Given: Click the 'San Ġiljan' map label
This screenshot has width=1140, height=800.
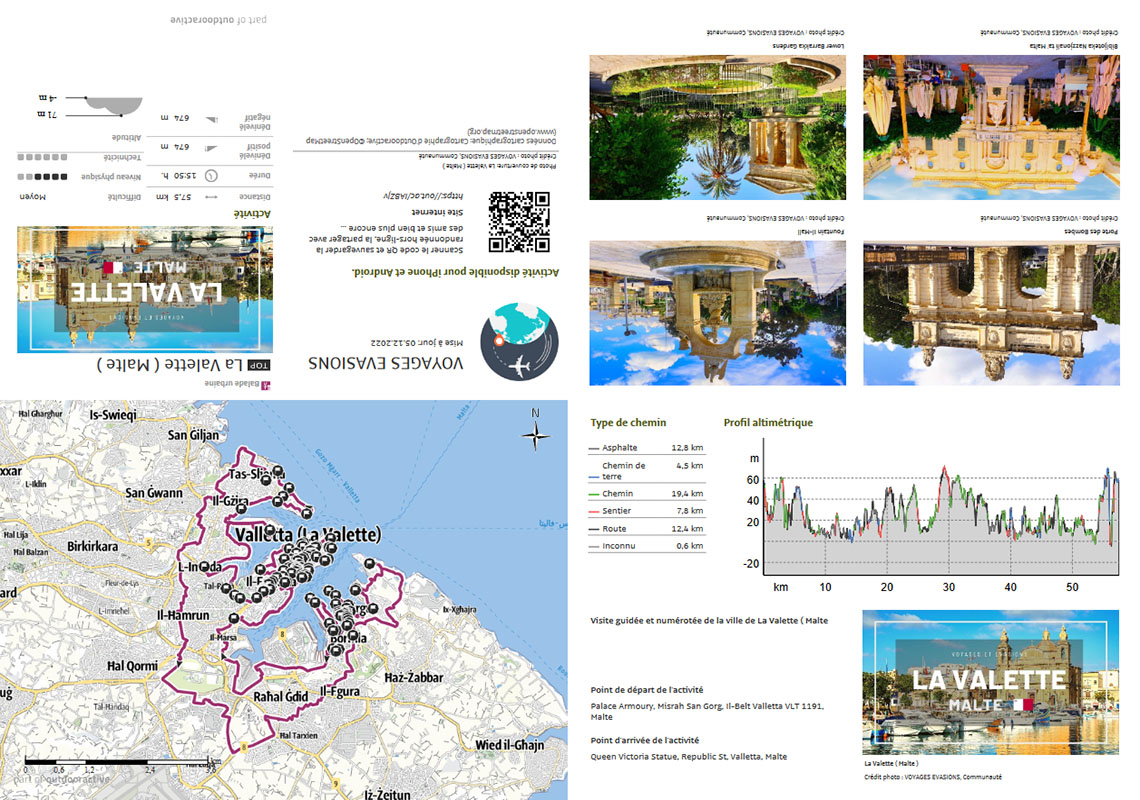Looking at the screenshot, I should click(193, 435).
